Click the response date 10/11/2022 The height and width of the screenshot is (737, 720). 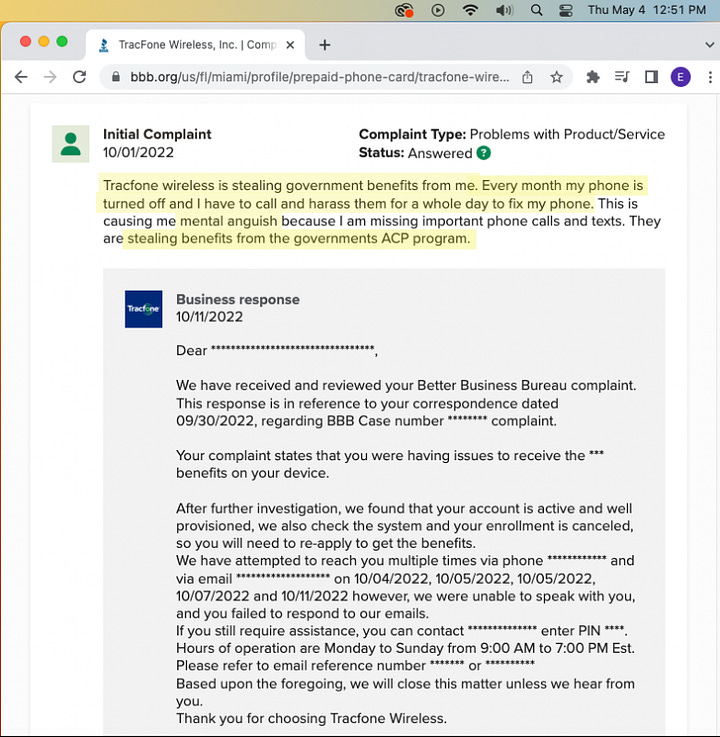pos(210,317)
